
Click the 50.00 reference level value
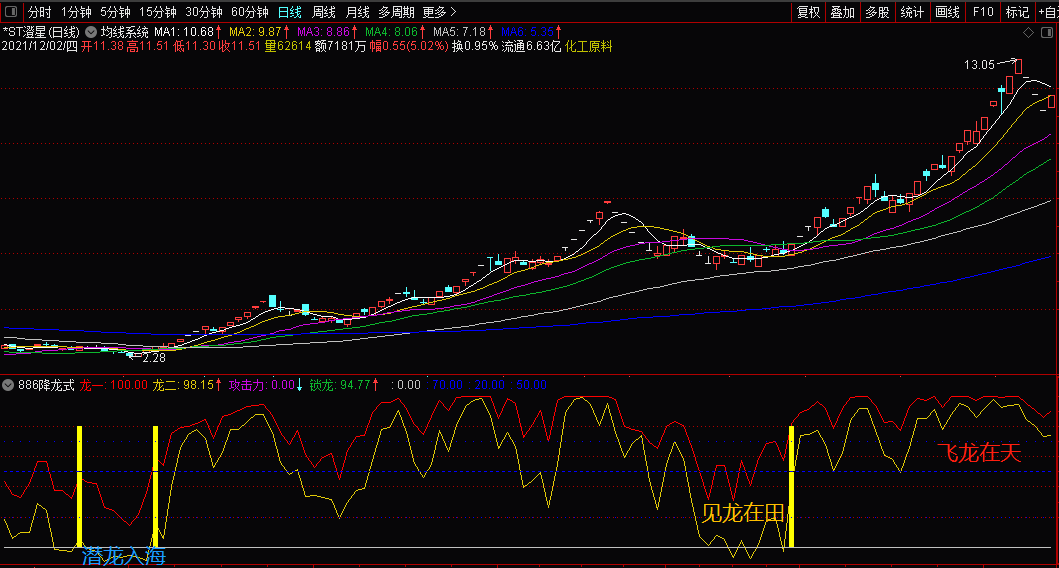click(531, 385)
